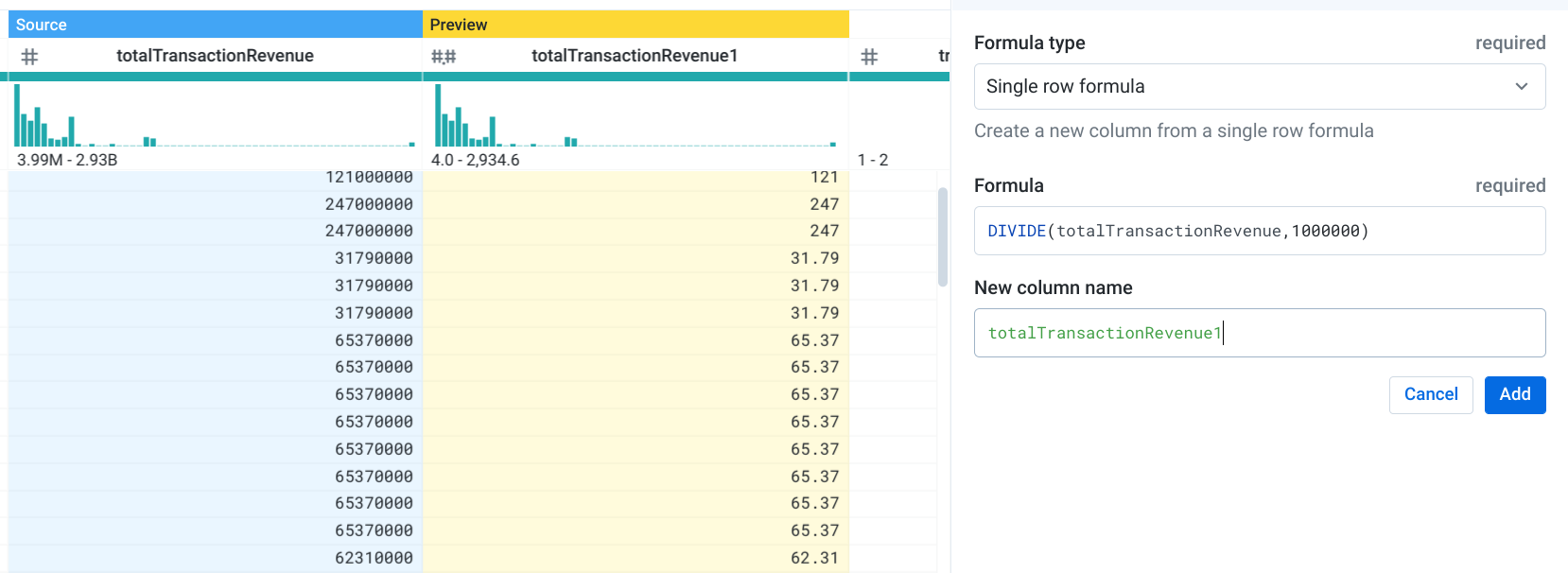This screenshot has width=1568, height=573.
Task: Click the Source column histogram
Action: click(215, 115)
